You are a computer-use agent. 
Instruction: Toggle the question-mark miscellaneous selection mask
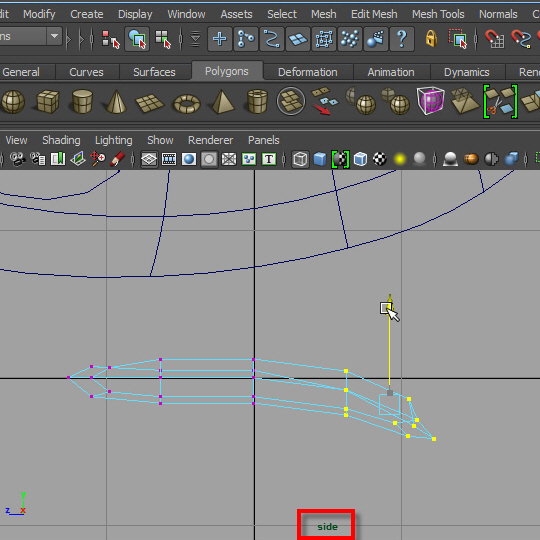tap(402, 39)
